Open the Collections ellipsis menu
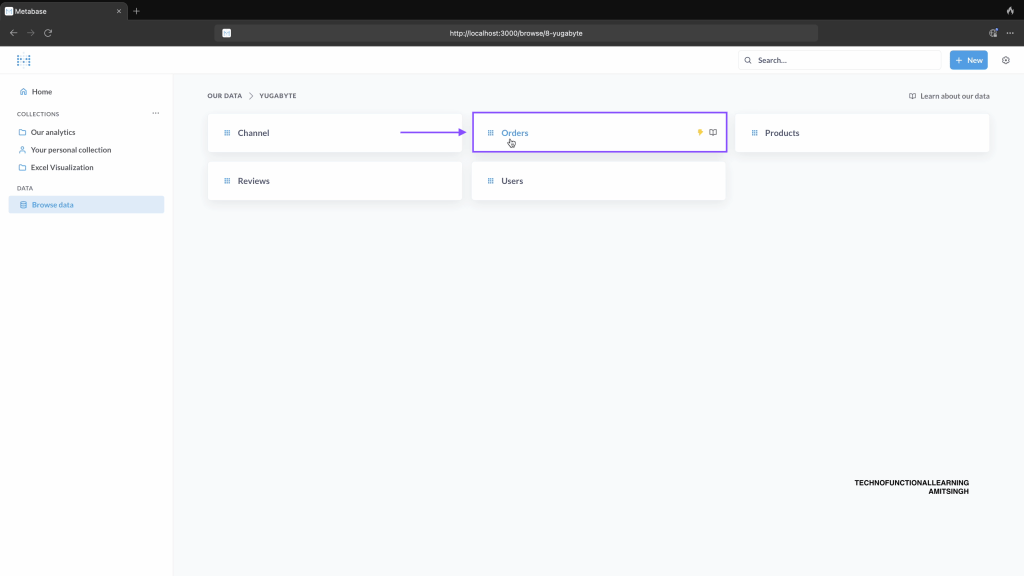1024x576 pixels. coord(155,113)
